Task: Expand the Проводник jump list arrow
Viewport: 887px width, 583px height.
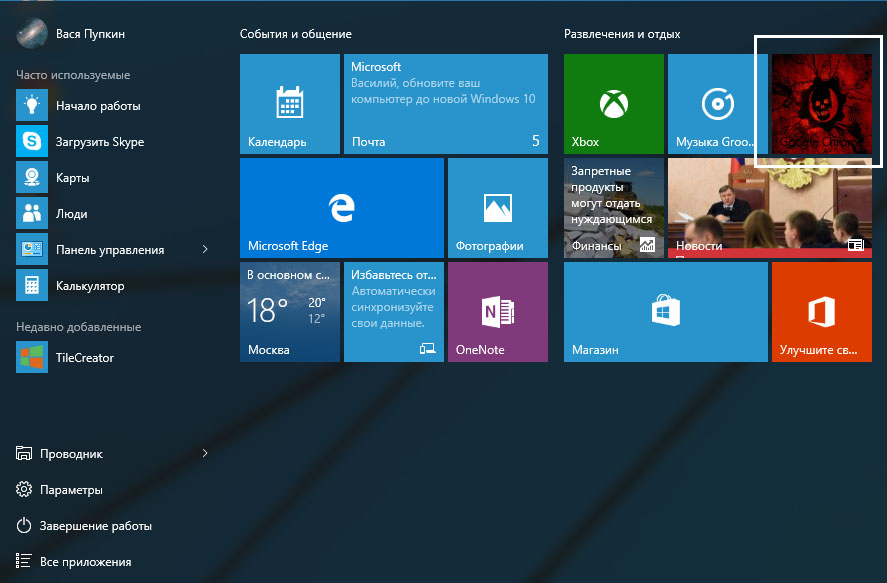Action: pyautogui.click(x=205, y=453)
